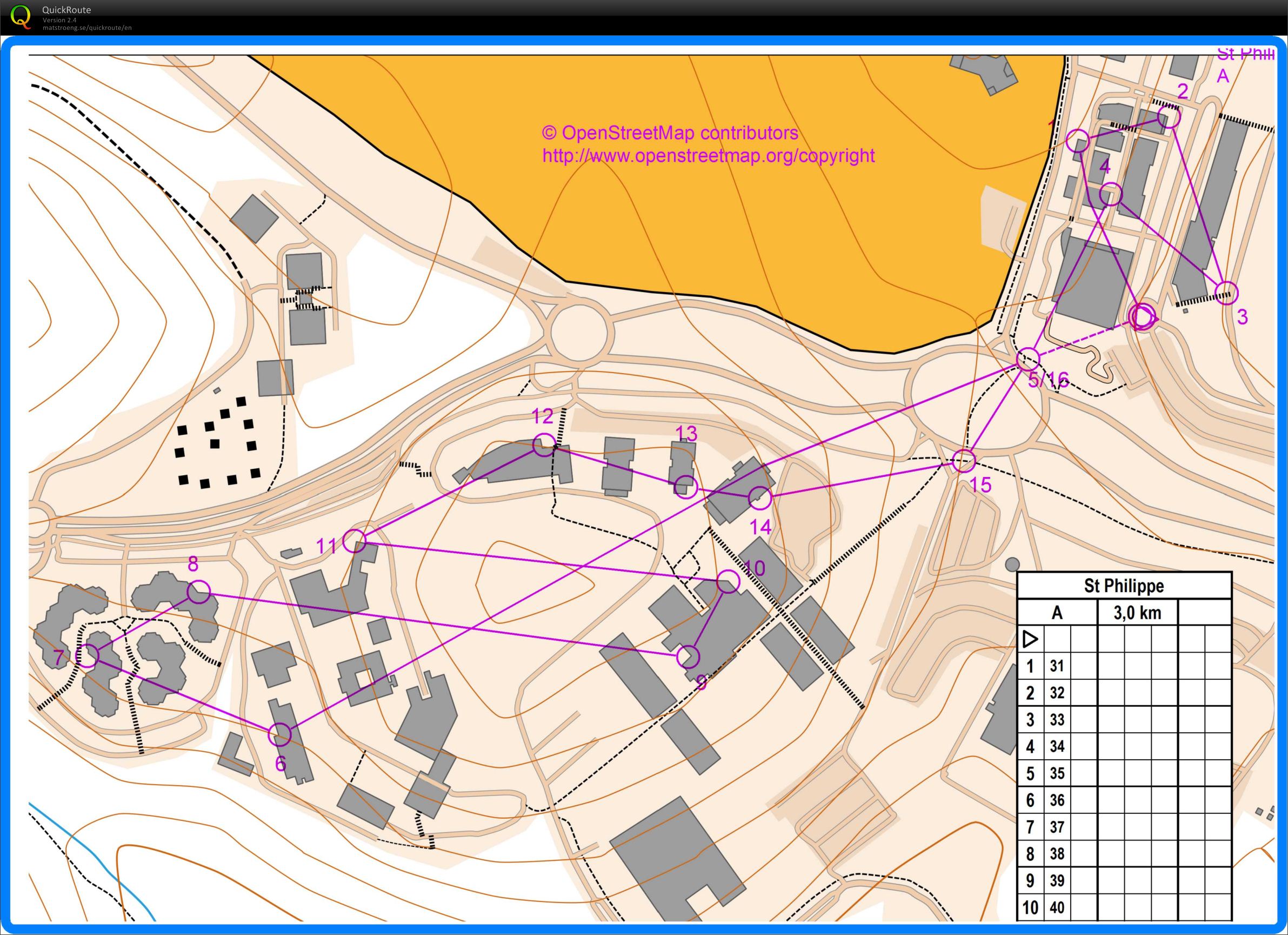Open the matstroeng.se/quickroute/en link

point(87,27)
